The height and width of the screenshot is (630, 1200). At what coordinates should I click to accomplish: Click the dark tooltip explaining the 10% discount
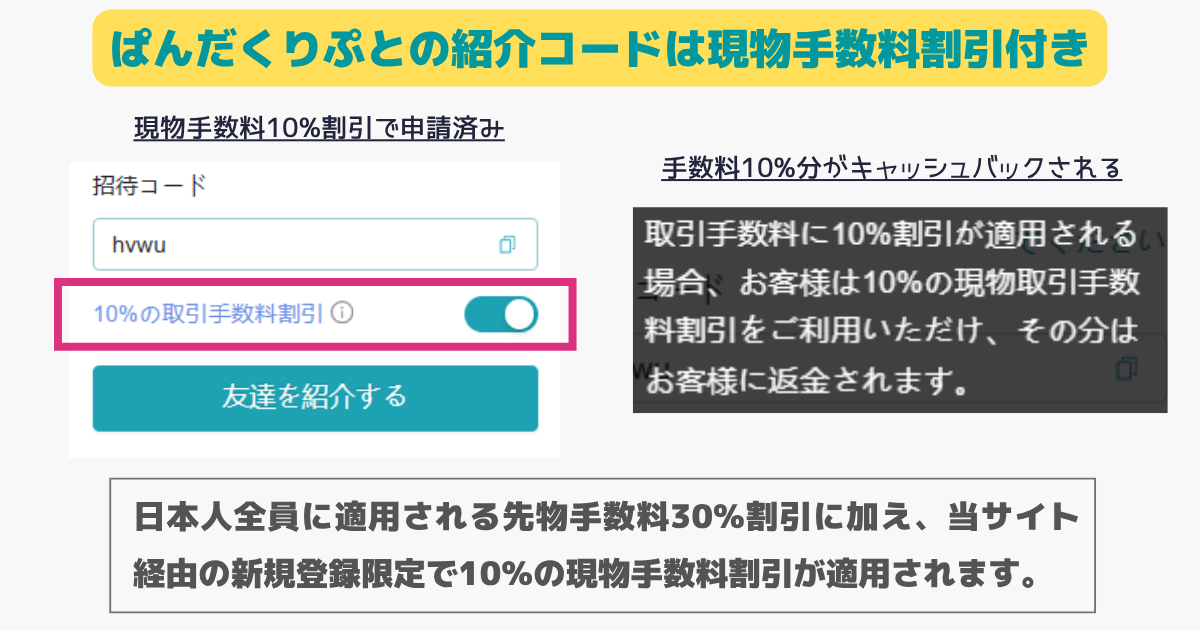point(900,310)
